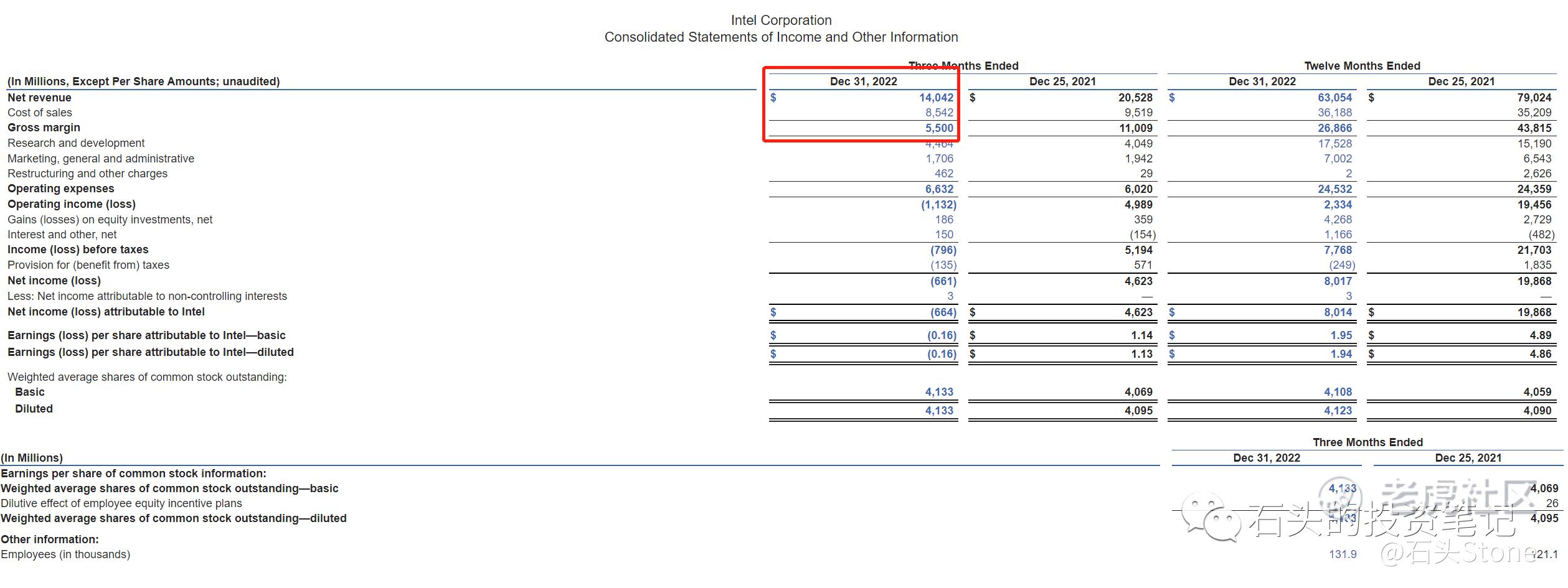Click the "Net revenue" row label
The image size is (1568, 588).
39,98
